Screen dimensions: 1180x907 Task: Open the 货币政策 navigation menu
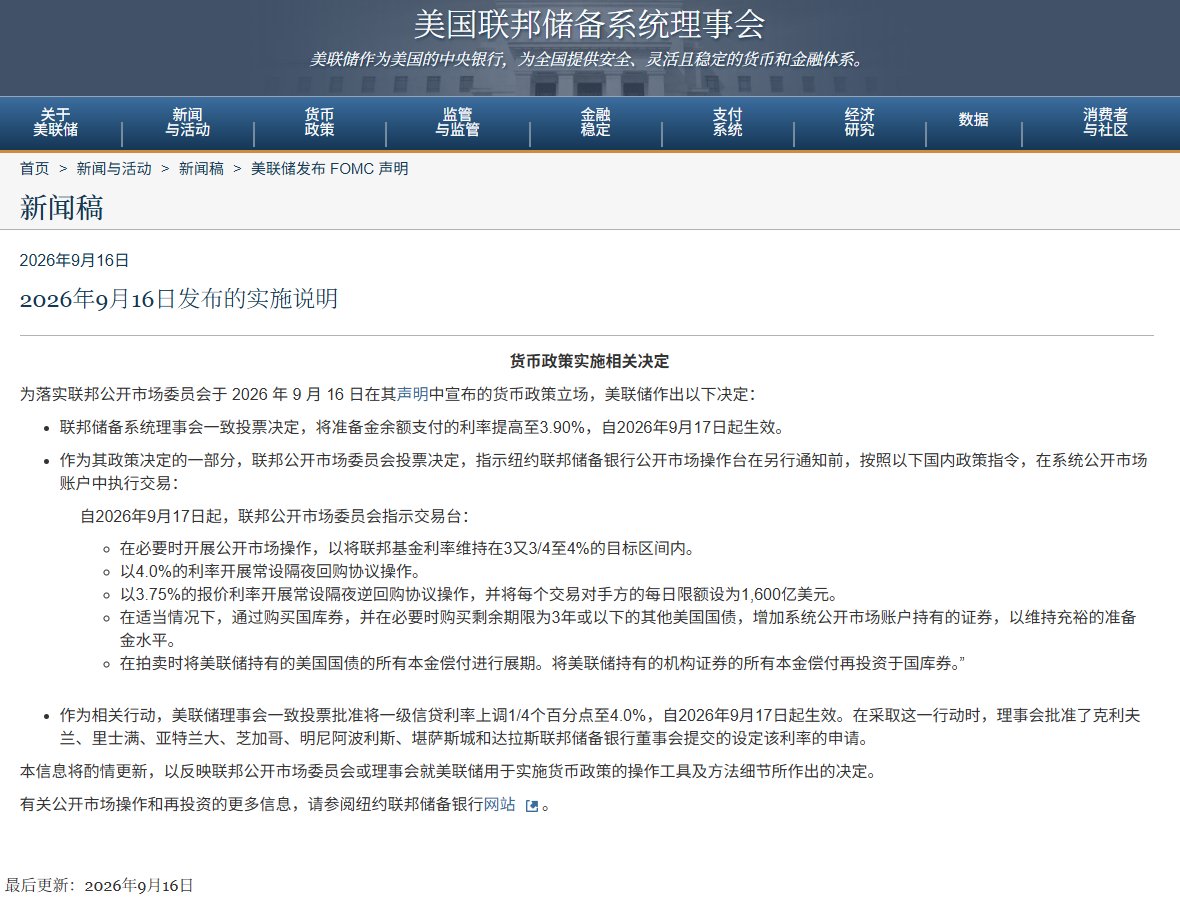[x=319, y=122]
